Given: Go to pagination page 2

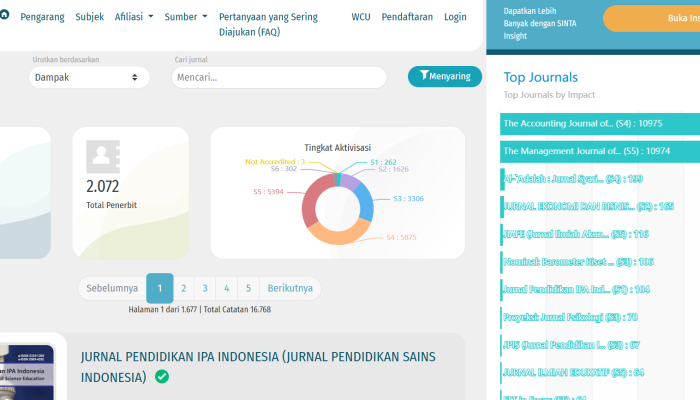Looking at the screenshot, I should (x=183, y=288).
